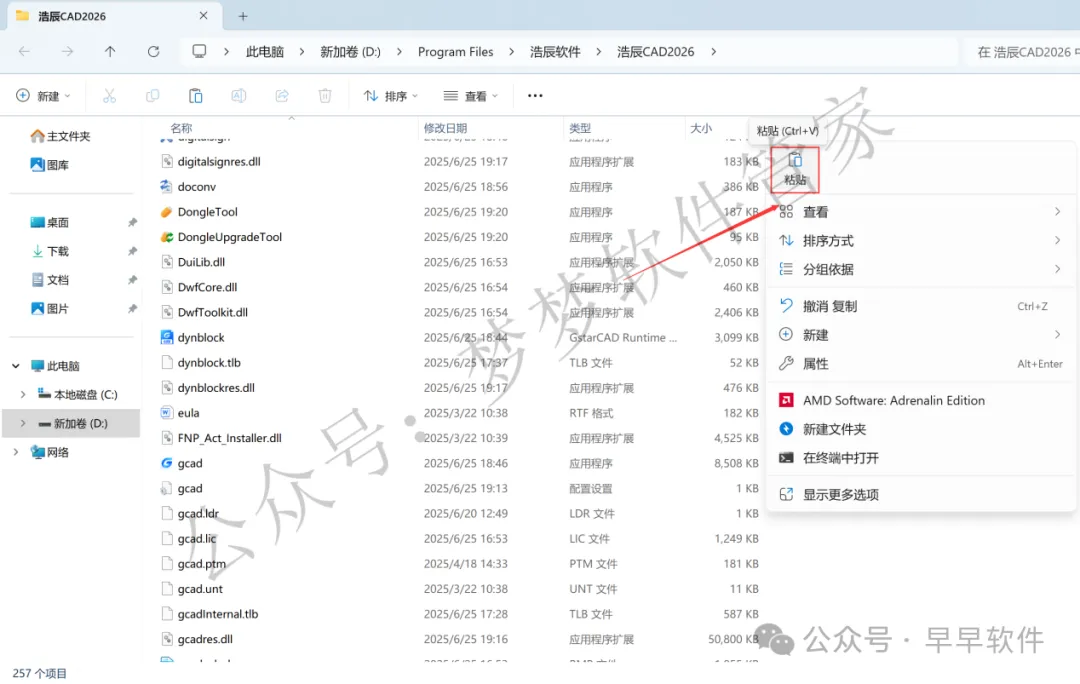Open 查看 submenu in context menu
Viewport: 1080px width, 684px height.
pos(920,212)
